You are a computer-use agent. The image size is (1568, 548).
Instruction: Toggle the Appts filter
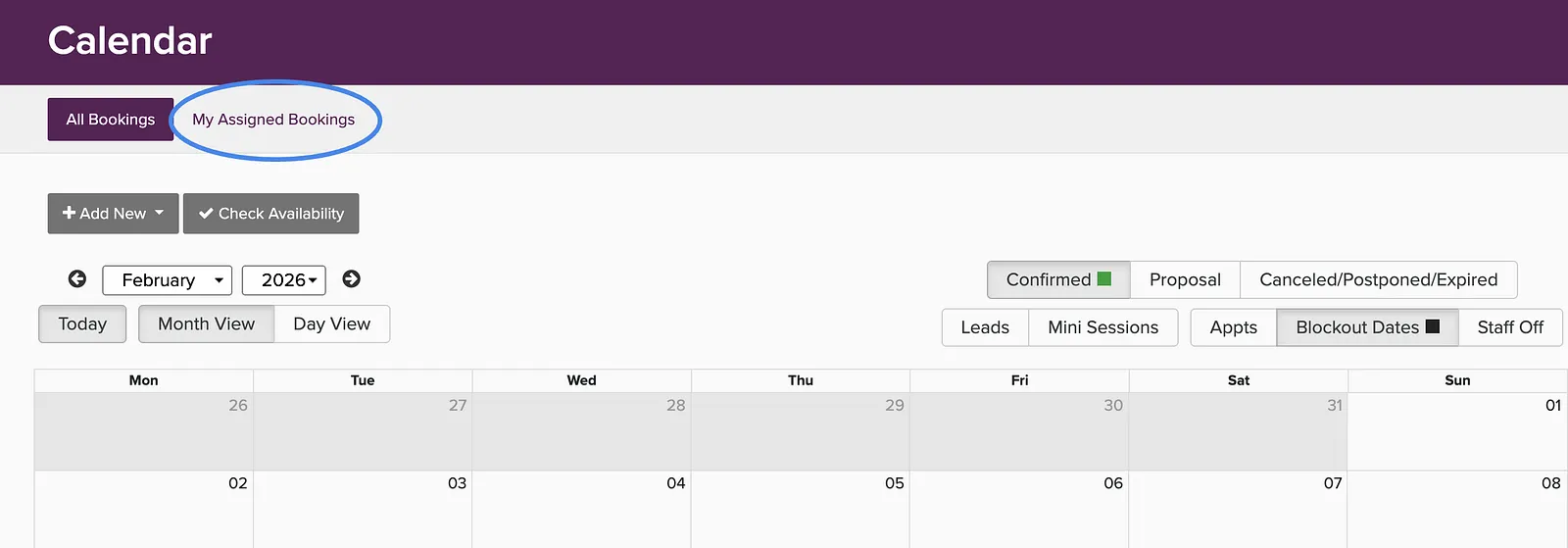point(1233,327)
